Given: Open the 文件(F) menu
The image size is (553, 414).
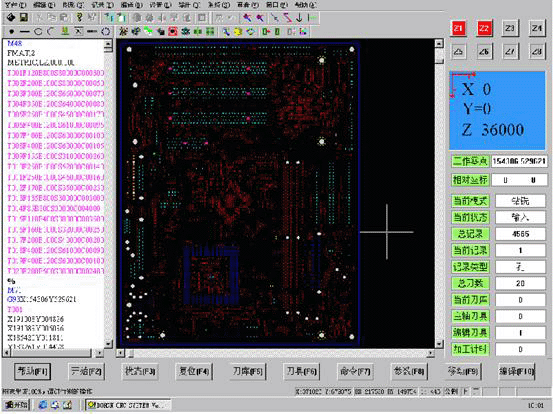Looking at the screenshot, I should (x=16, y=5).
